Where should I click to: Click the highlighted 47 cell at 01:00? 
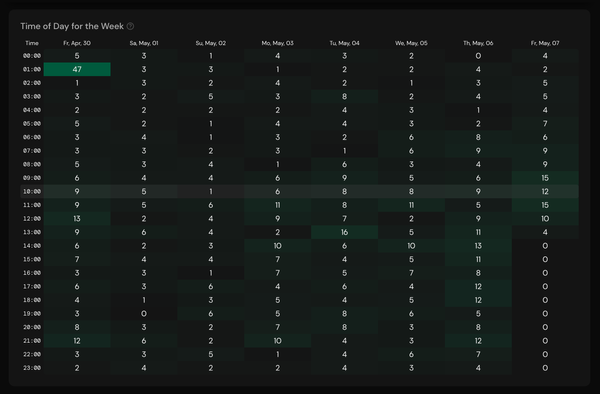[x=77, y=69]
